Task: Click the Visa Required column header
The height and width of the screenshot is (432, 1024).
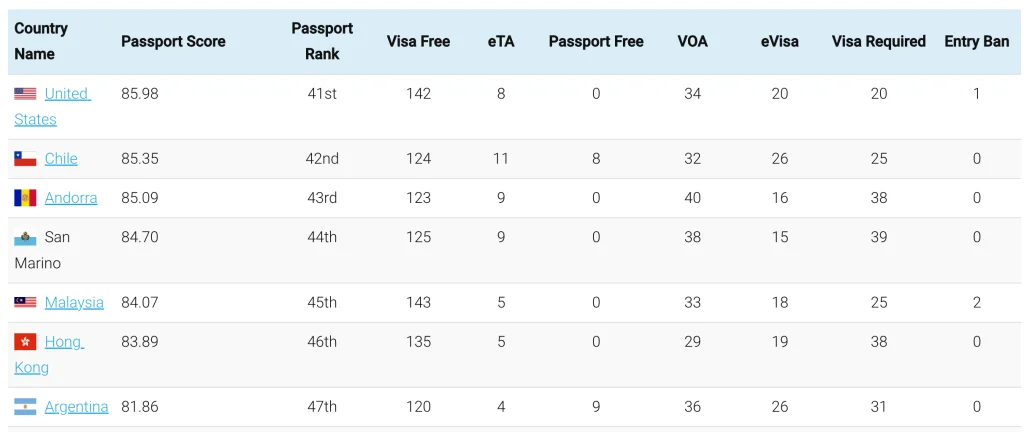Action: click(x=878, y=41)
